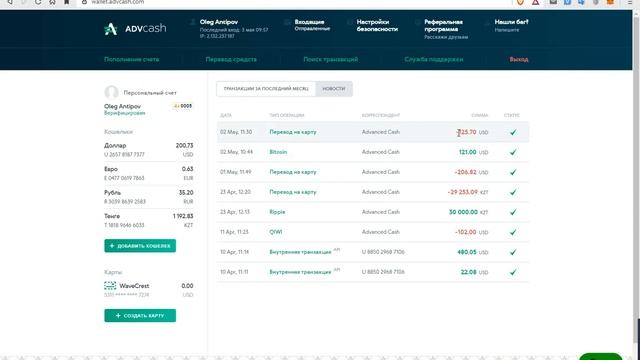
Task: Select the Тенге wallet
Action: point(149,220)
